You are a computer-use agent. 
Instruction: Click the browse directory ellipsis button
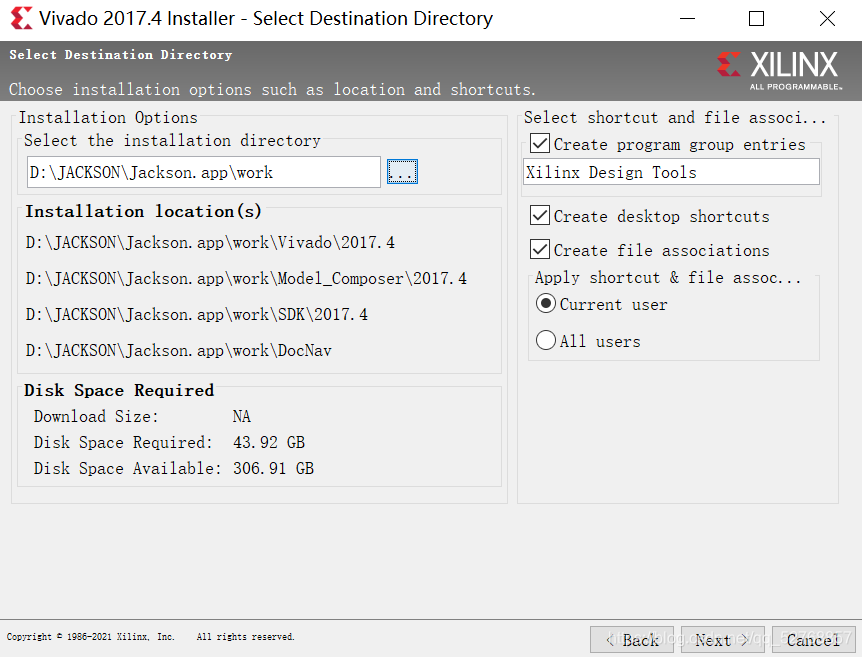(402, 172)
